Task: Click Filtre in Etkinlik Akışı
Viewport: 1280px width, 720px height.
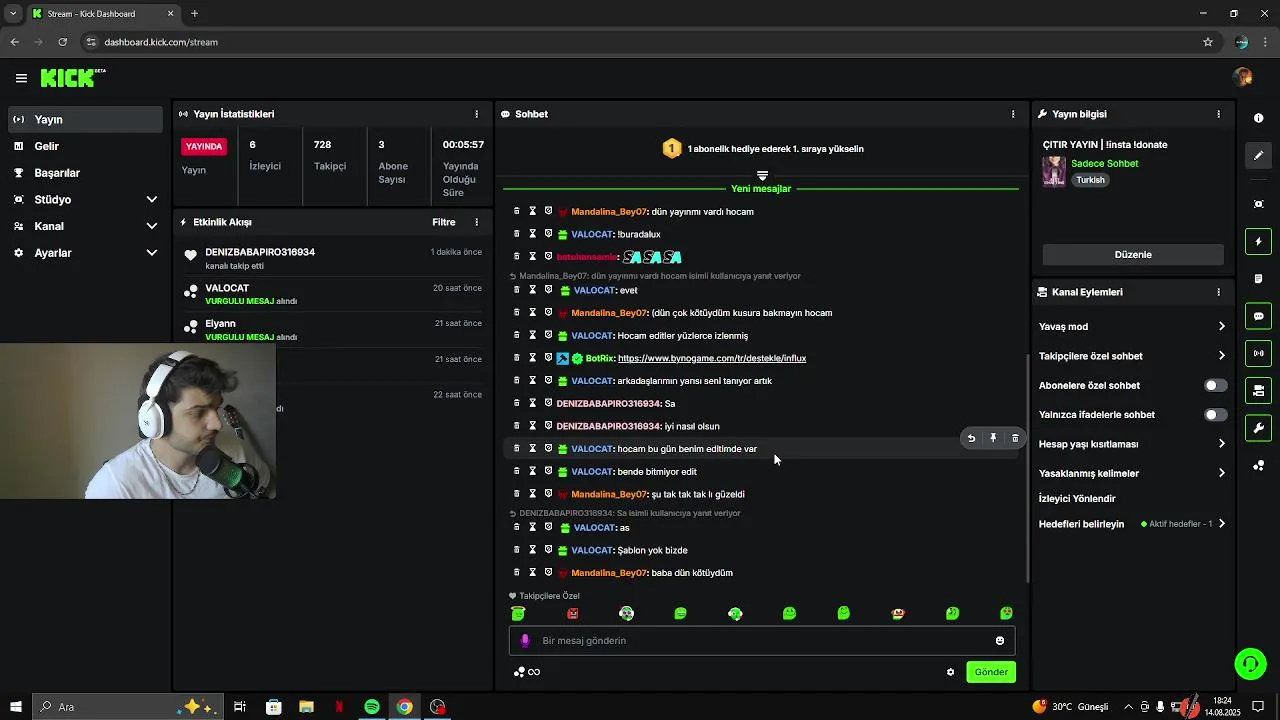Action: pyautogui.click(x=444, y=222)
